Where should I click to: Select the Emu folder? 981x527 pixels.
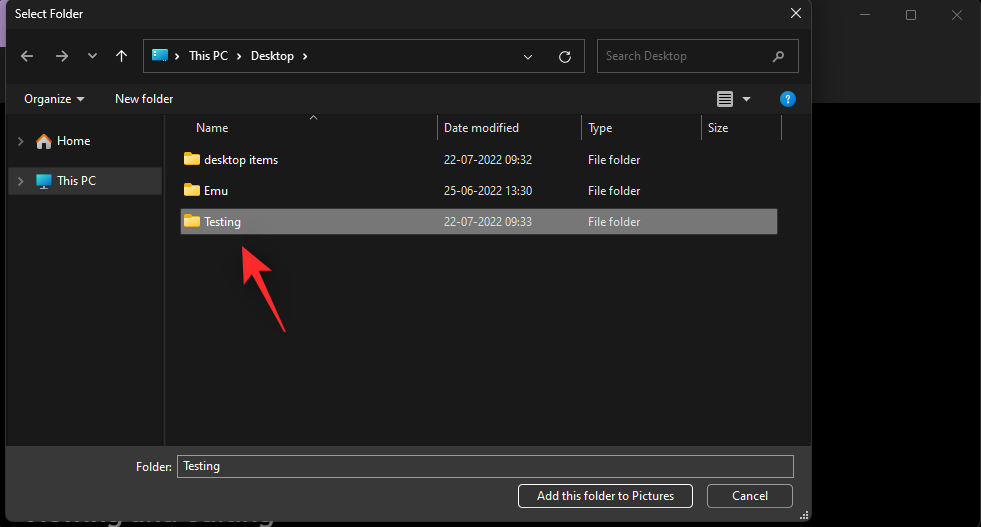click(216, 191)
